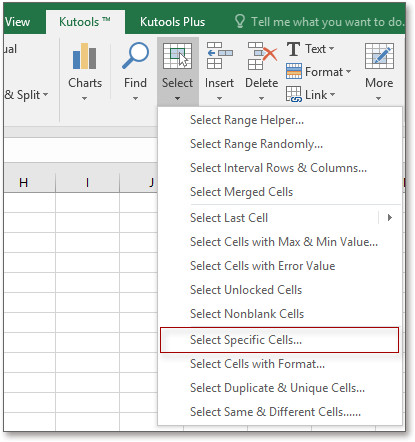415x442 pixels.
Task: Click the Insert rows icon
Action: tap(219, 56)
